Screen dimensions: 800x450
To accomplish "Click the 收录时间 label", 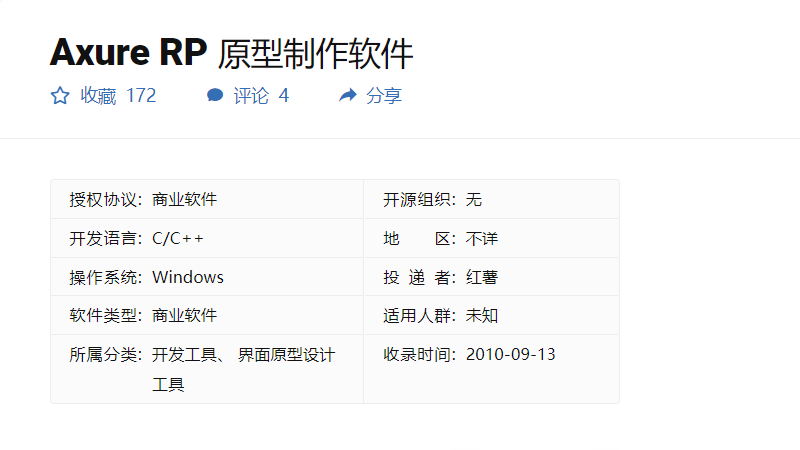I will click(419, 354).
